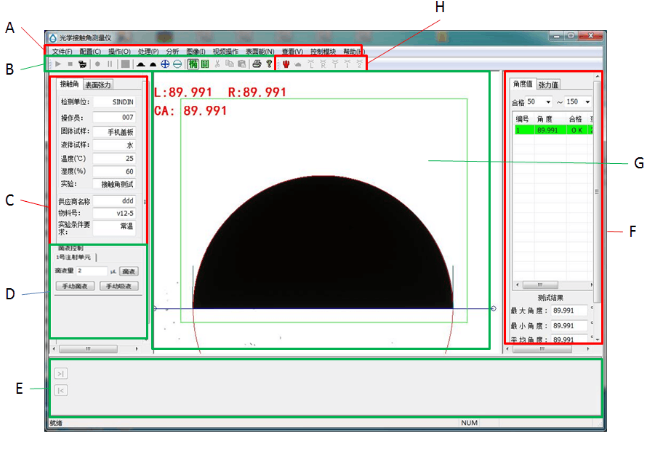Click the 滴液量 volume field containing 2
656x452 pixels.
coord(92,271)
